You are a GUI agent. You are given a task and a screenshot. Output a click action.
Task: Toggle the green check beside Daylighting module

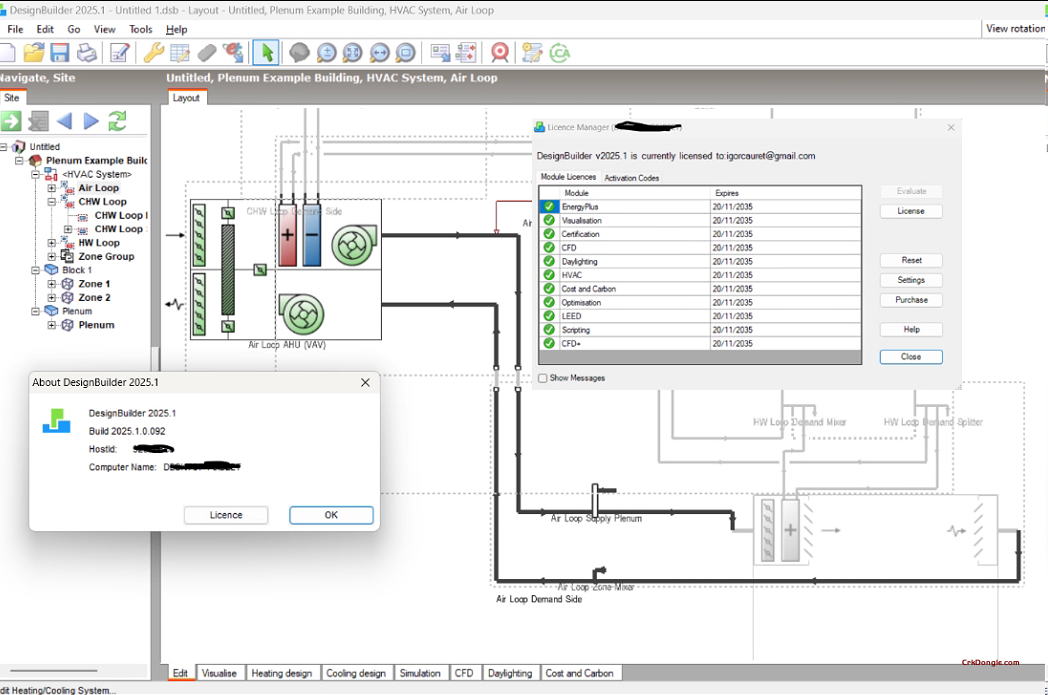548,261
